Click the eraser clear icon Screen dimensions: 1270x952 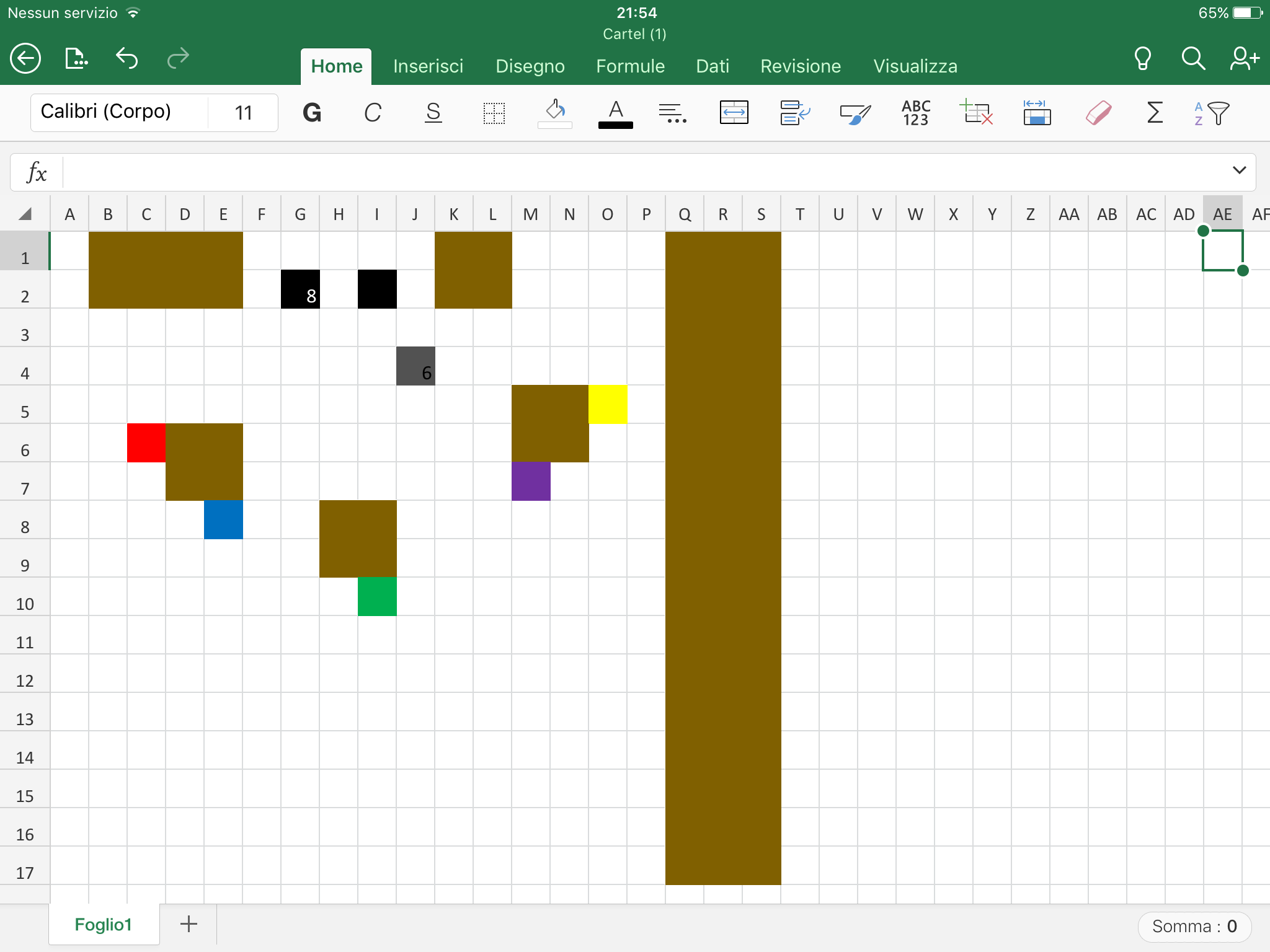[x=1098, y=113]
